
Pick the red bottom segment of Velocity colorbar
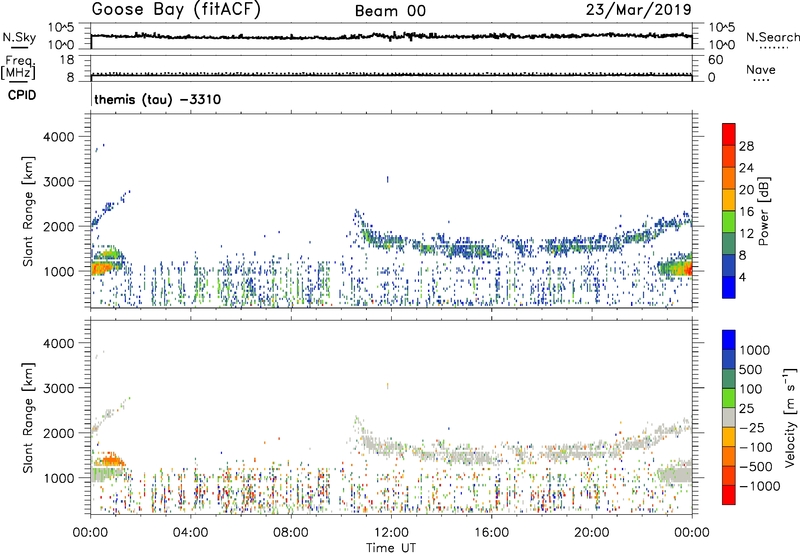tap(729, 495)
